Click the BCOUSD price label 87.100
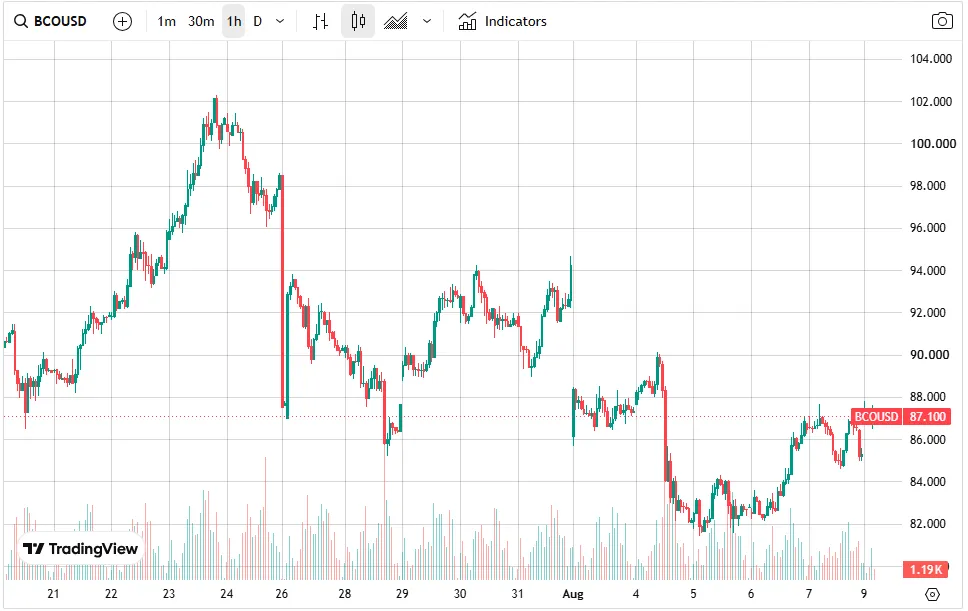Image resolution: width=968 pixels, height=611 pixels. point(900,417)
